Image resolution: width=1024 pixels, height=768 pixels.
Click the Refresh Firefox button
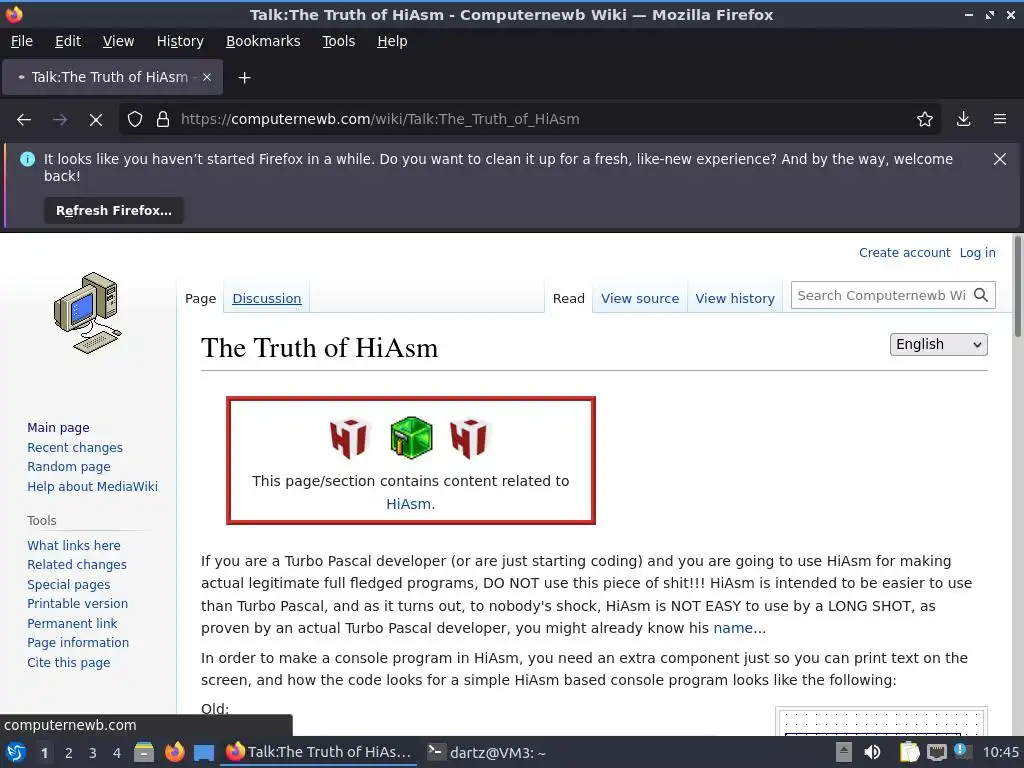[x=114, y=210]
